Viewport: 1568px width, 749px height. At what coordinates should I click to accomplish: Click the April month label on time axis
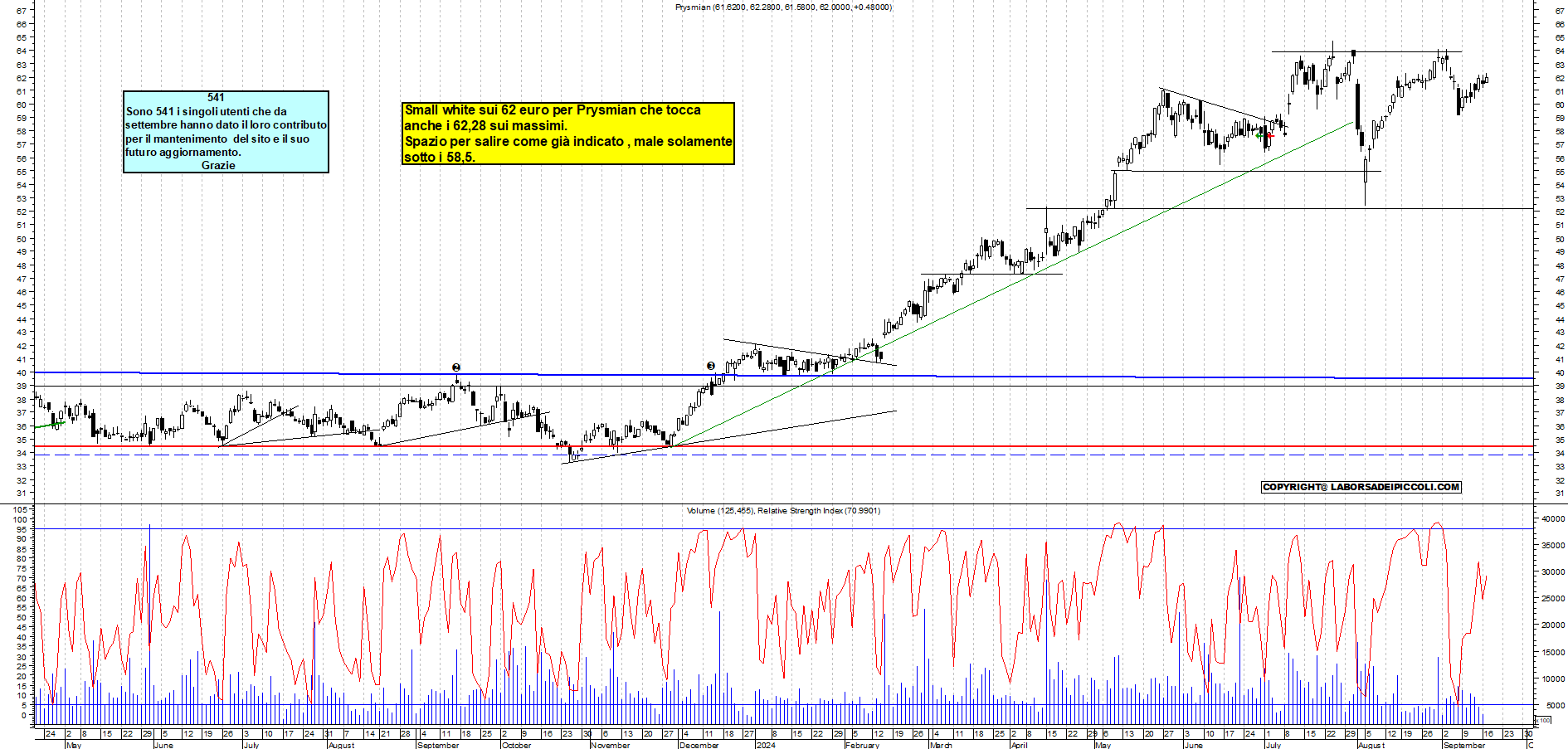pyautogui.click(x=1019, y=745)
